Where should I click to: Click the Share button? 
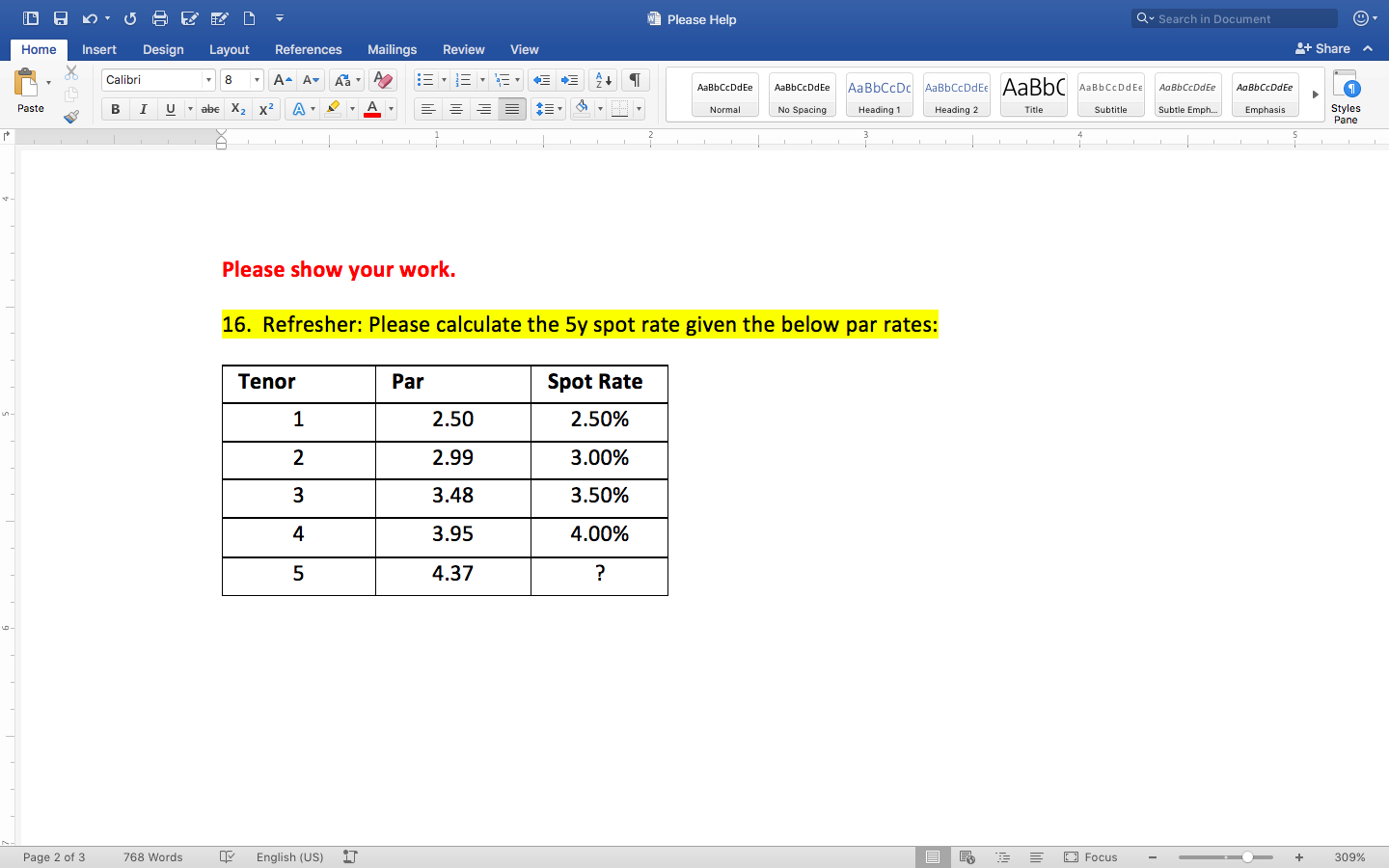[1323, 48]
